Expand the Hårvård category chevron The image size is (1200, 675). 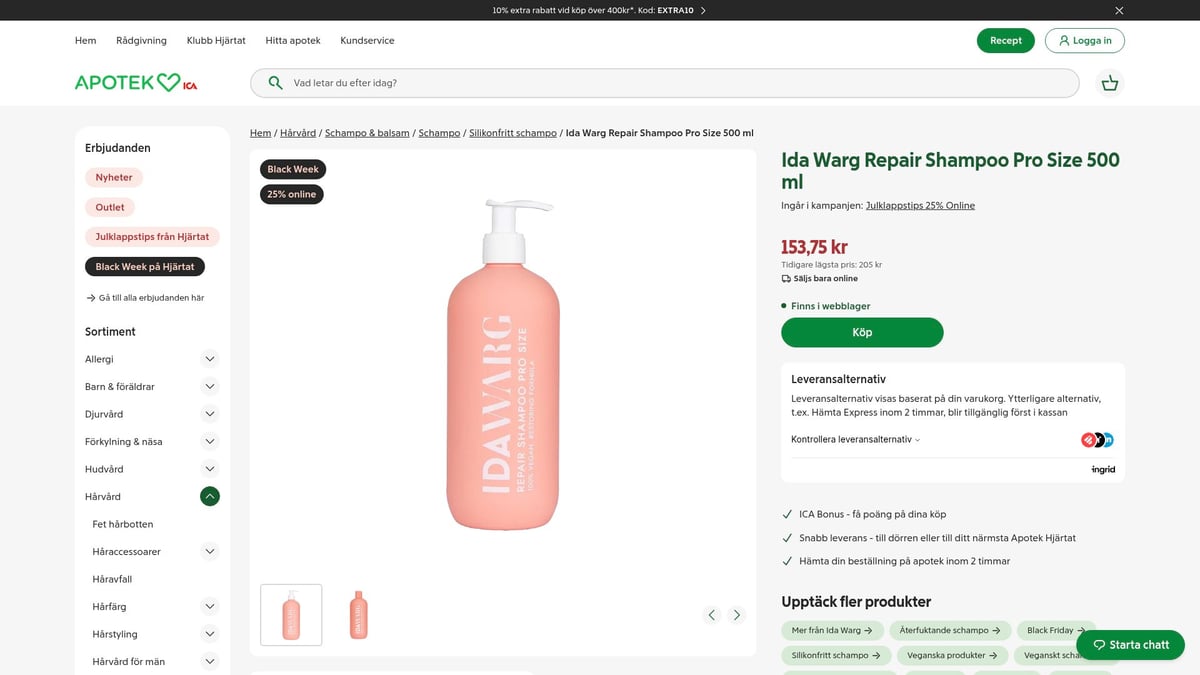point(209,495)
